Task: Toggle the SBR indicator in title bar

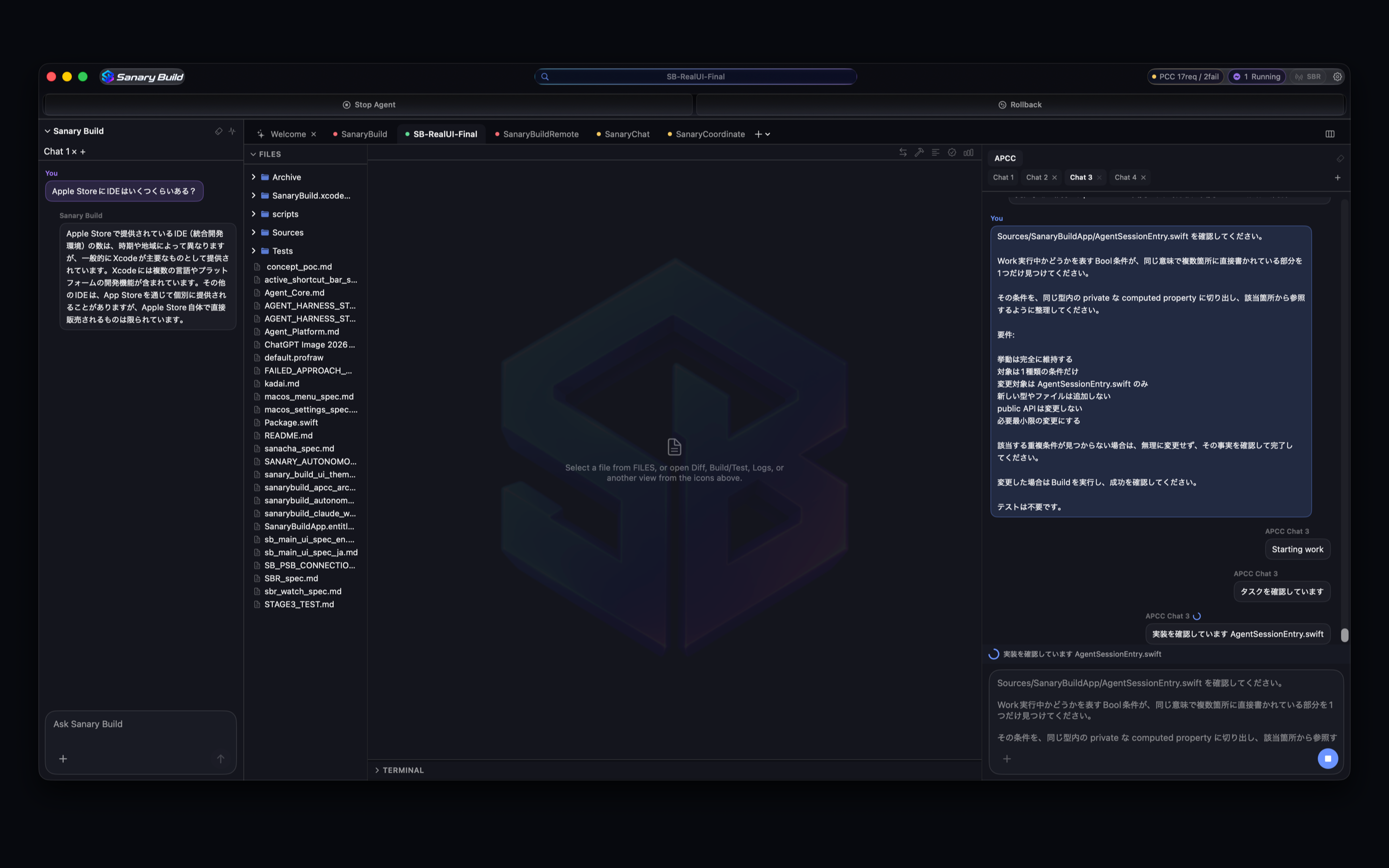Action: (1307, 76)
